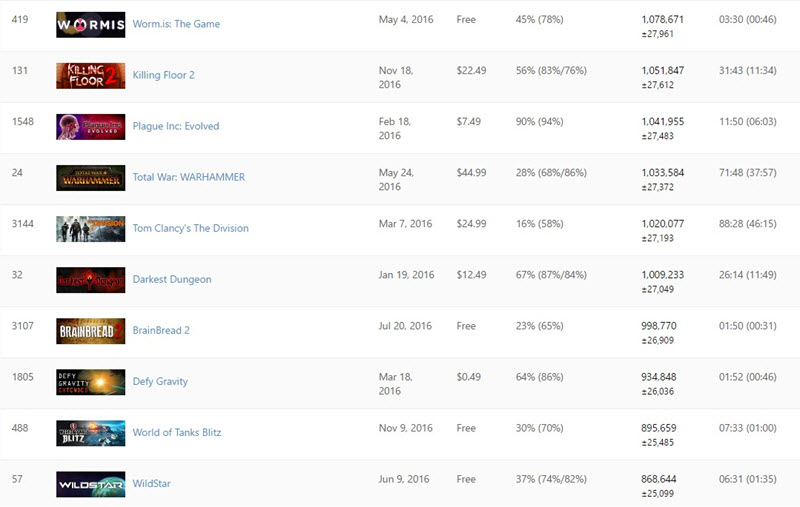This screenshot has height=507, width=800.
Task: Click the Total War Warhammer banner thumbnail
Action: [x=91, y=178]
